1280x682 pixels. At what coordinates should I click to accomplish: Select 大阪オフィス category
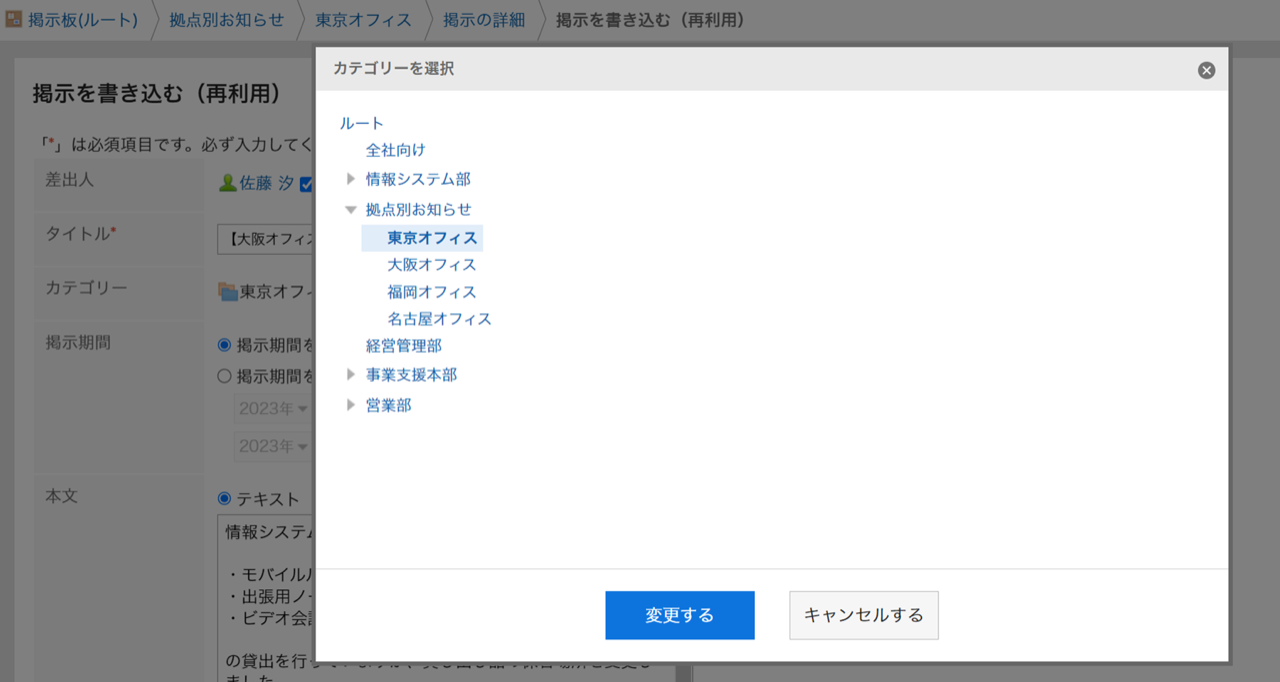coord(432,265)
